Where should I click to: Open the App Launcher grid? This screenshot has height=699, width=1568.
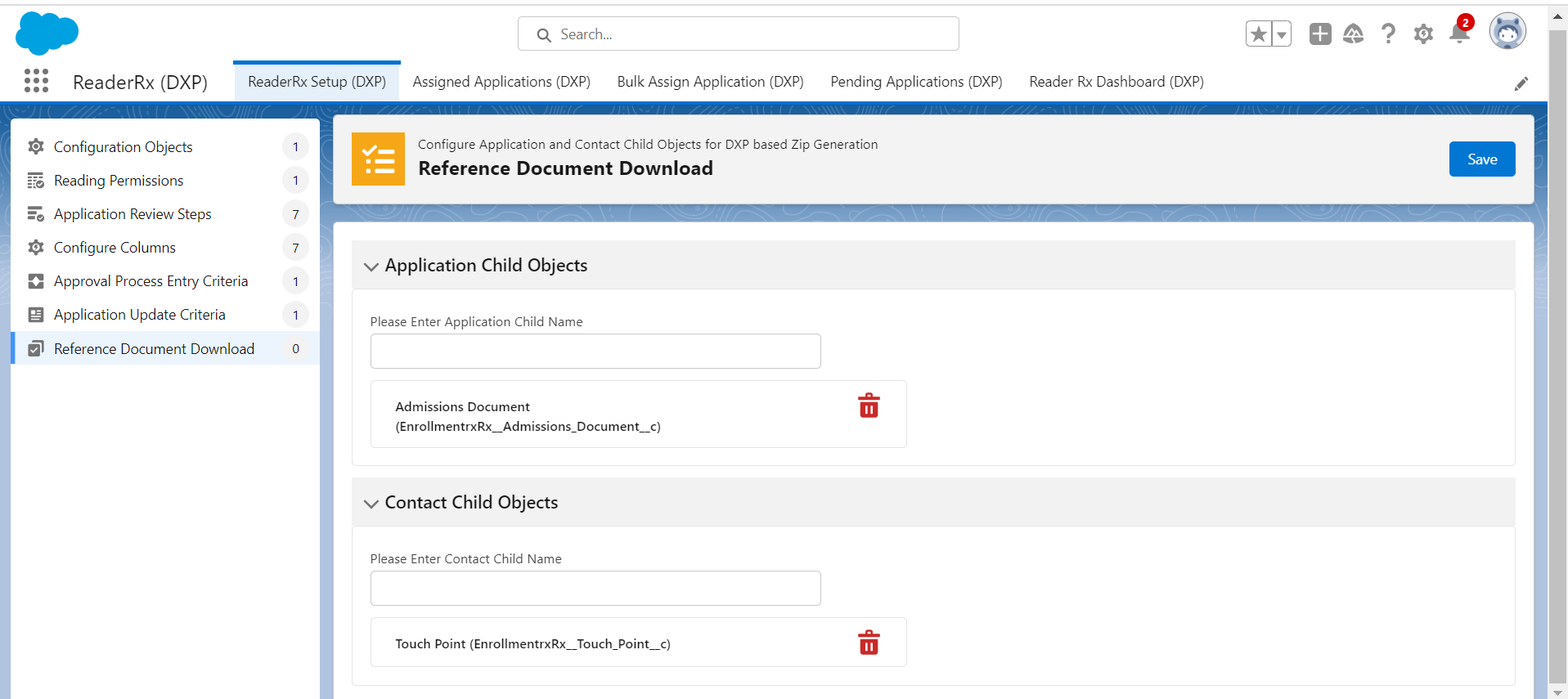[36, 81]
